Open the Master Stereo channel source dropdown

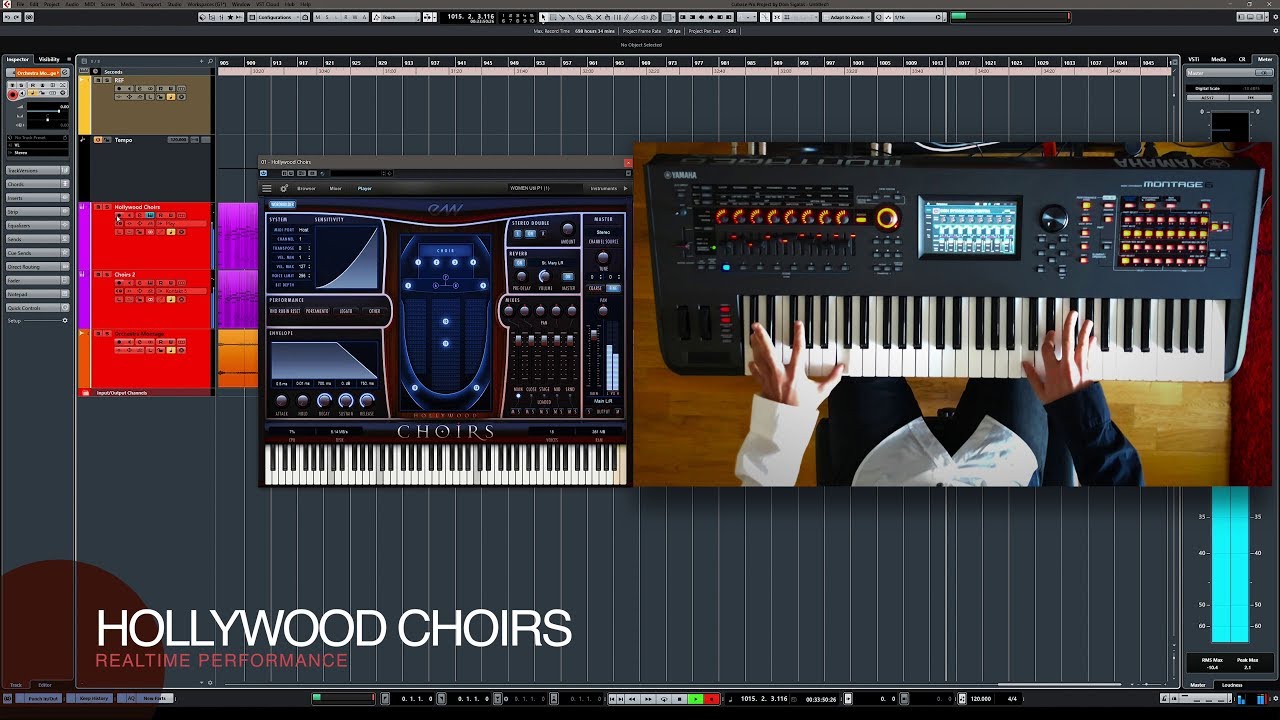(603, 232)
